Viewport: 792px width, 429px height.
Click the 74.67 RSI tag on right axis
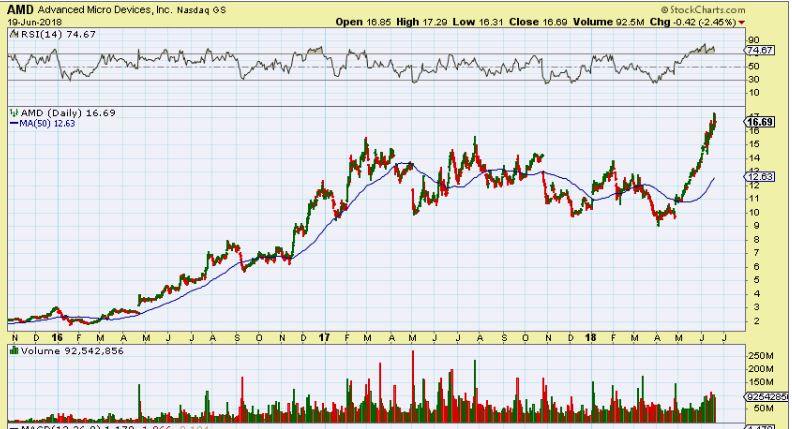pos(759,50)
